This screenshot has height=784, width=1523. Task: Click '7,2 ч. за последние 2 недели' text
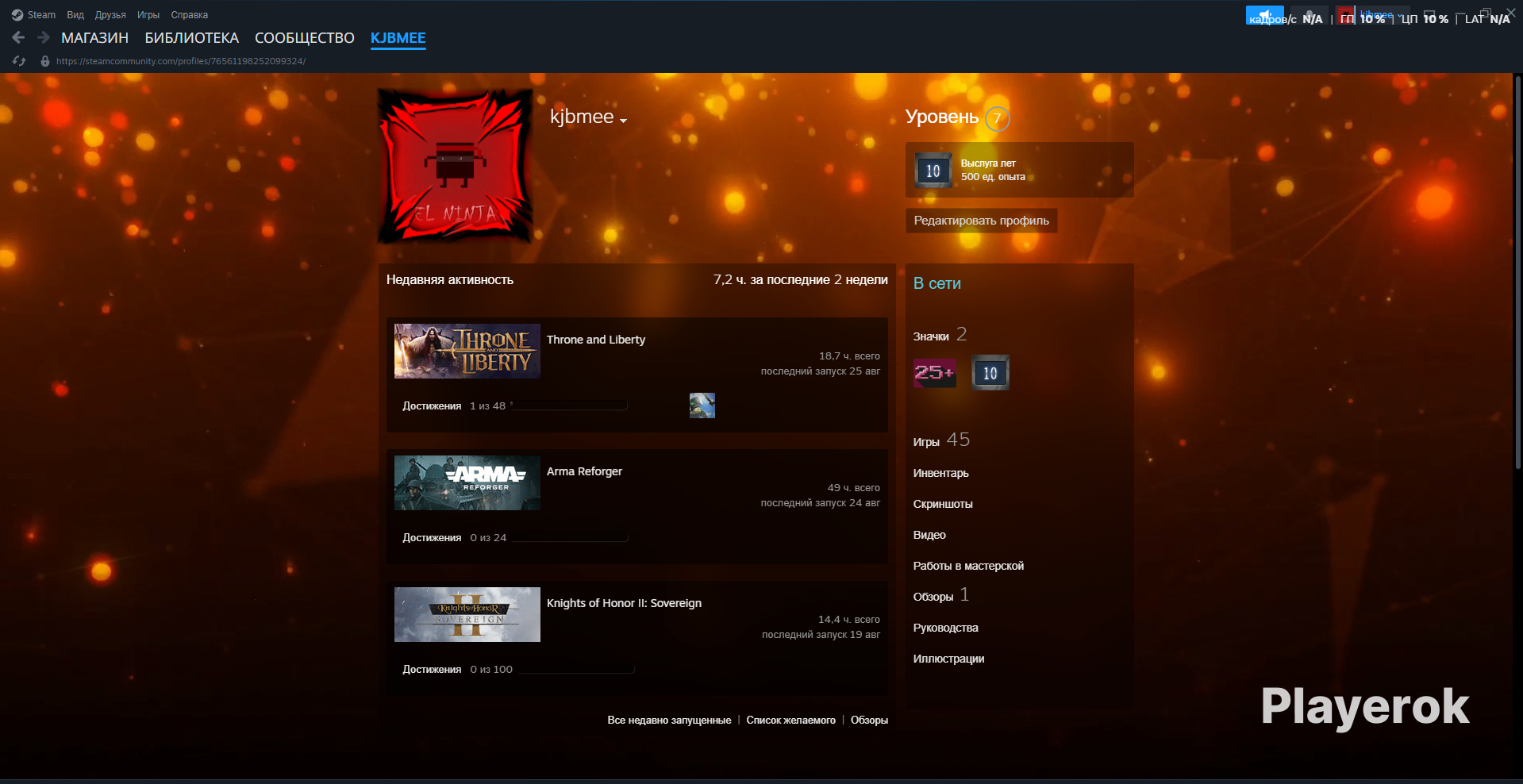pos(800,279)
